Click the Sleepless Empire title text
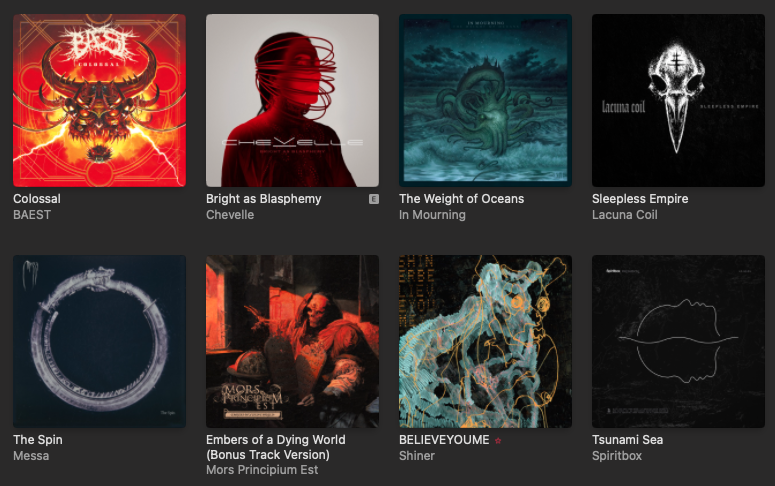Image resolution: width=775 pixels, height=486 pixels. pyautogui.click(x=640, y=199)
